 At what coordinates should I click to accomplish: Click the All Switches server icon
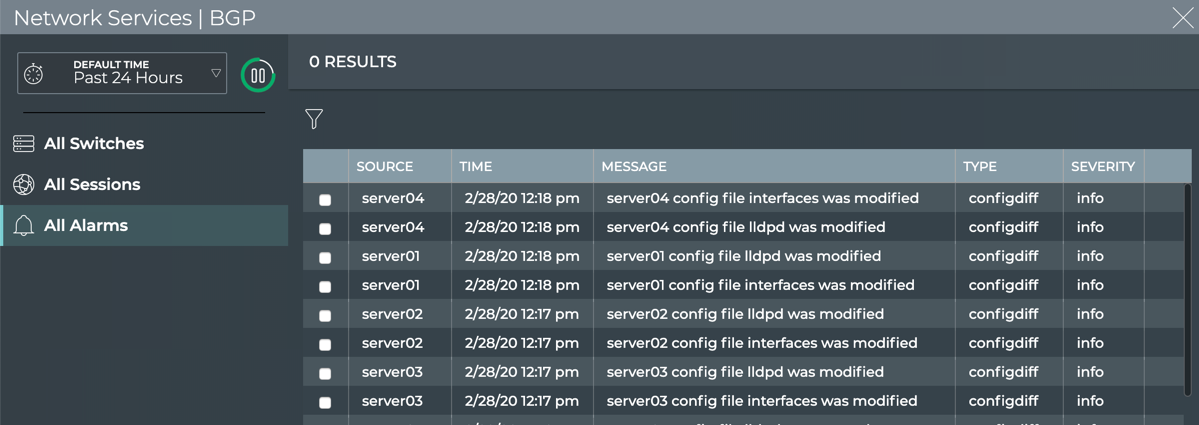click(24, 144)
